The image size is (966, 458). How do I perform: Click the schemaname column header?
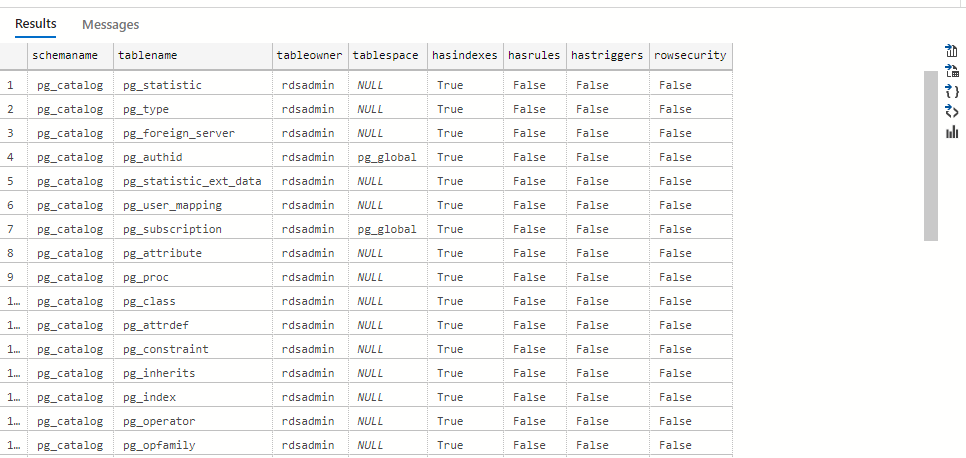(x=68, y=56)
